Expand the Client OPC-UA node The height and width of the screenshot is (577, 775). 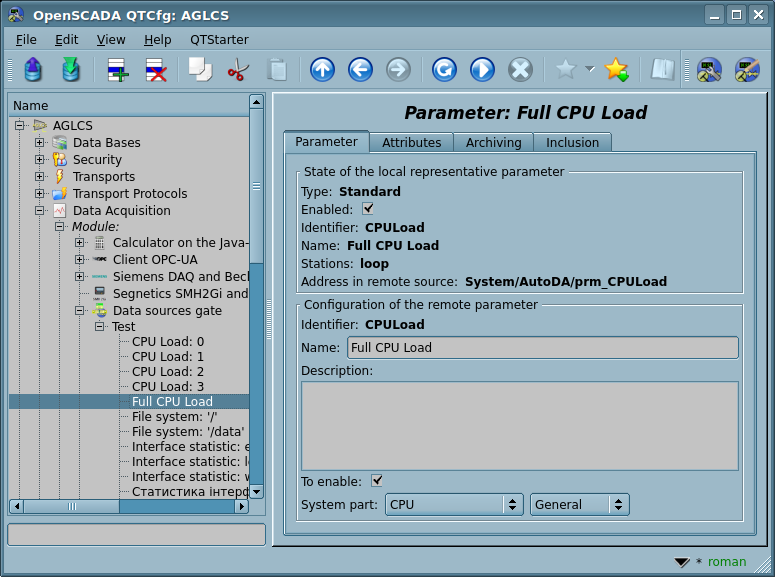click(x=79, y=259)
